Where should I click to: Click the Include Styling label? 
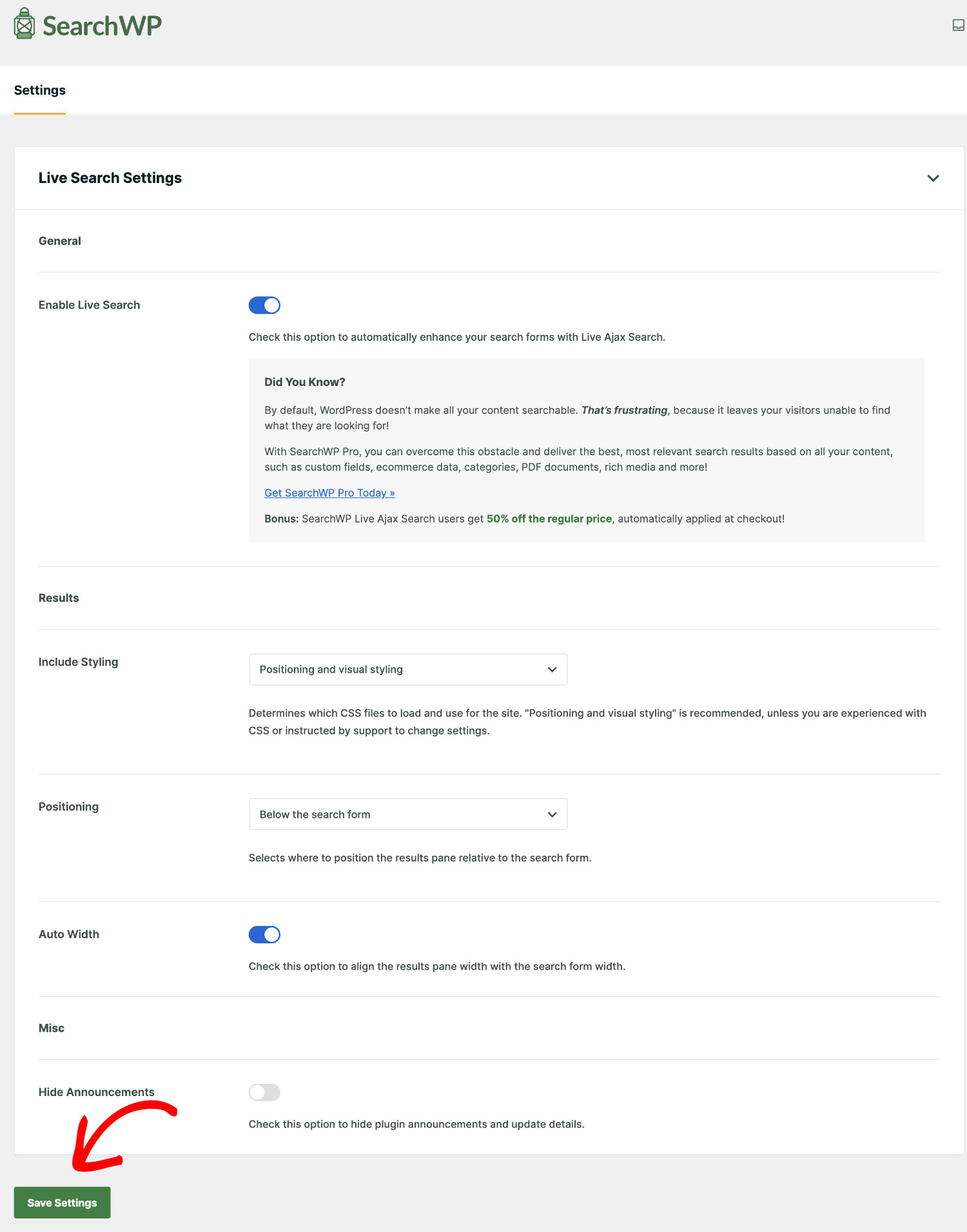79,662
